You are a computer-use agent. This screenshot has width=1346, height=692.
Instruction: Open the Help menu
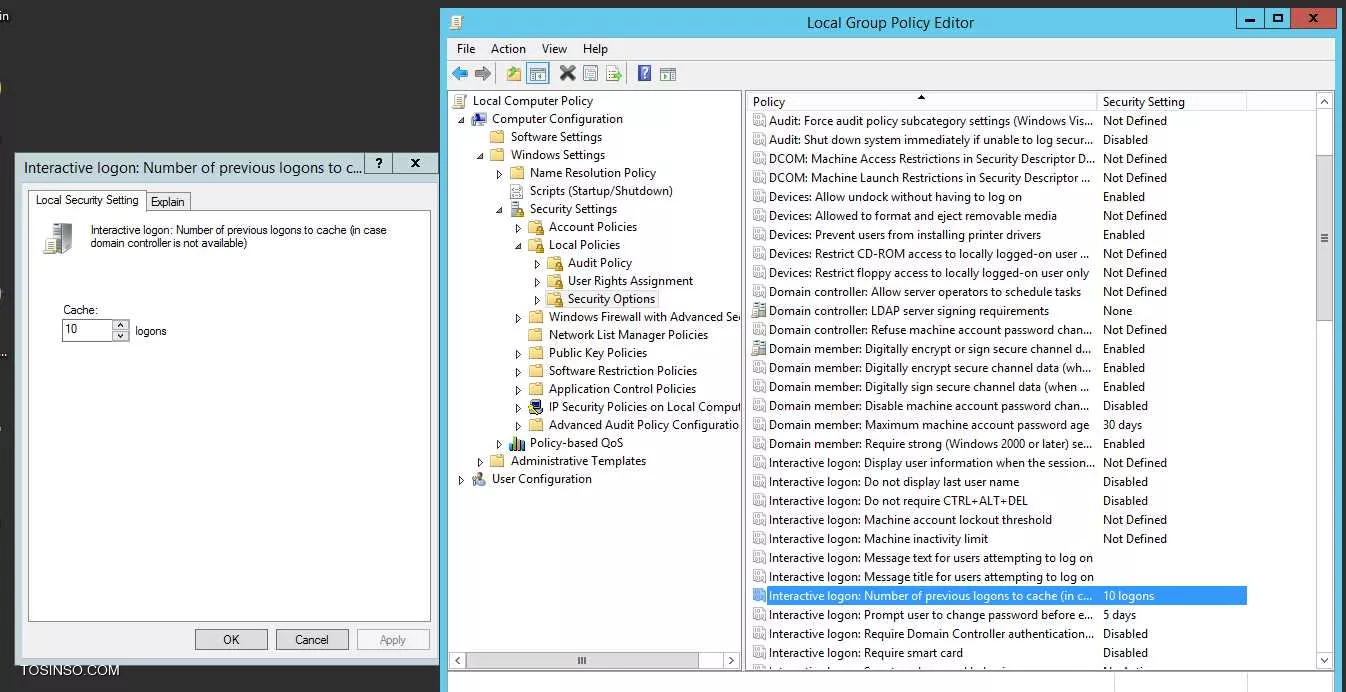coord(595,48)
